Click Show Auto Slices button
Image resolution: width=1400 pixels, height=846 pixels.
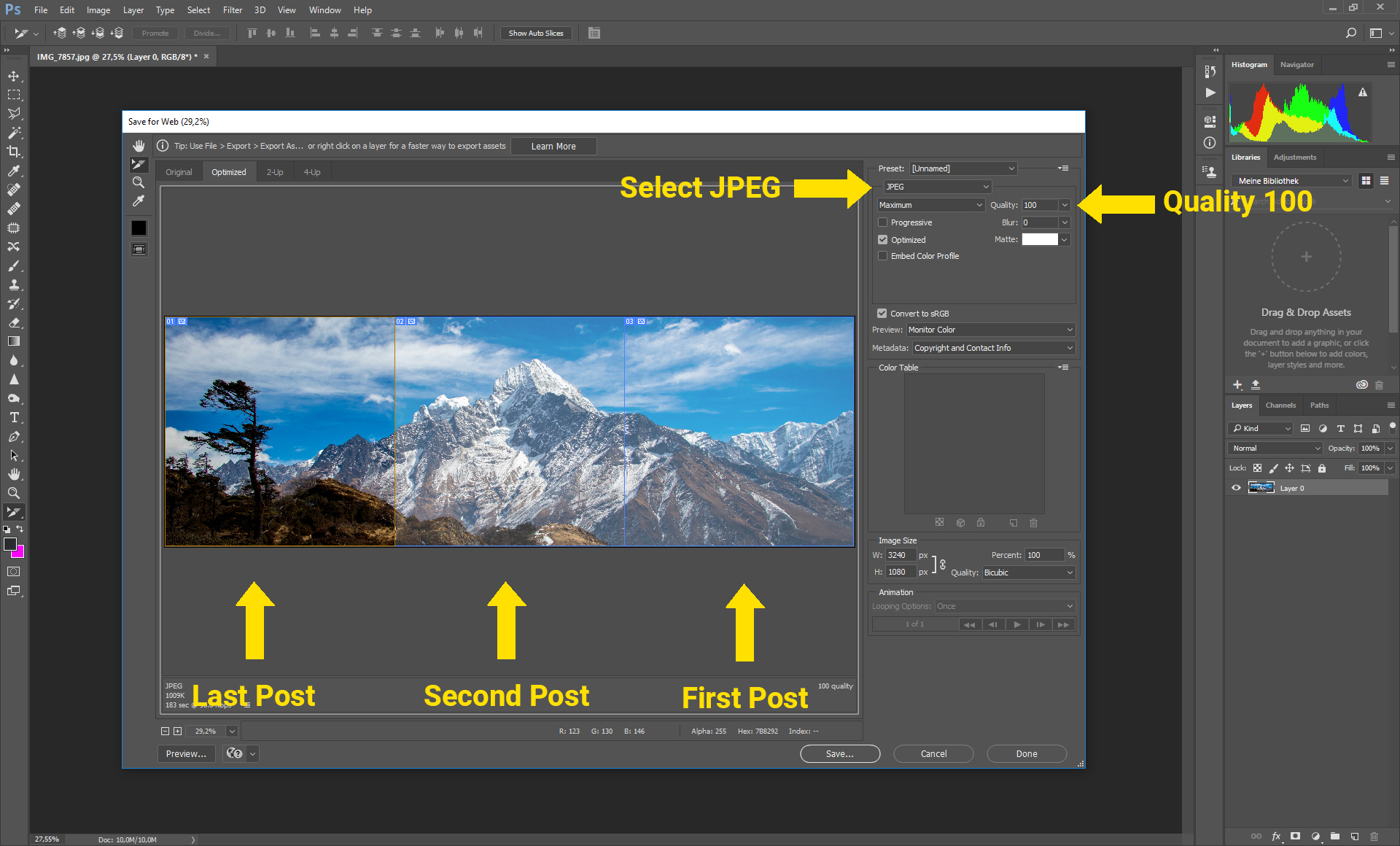536,33
